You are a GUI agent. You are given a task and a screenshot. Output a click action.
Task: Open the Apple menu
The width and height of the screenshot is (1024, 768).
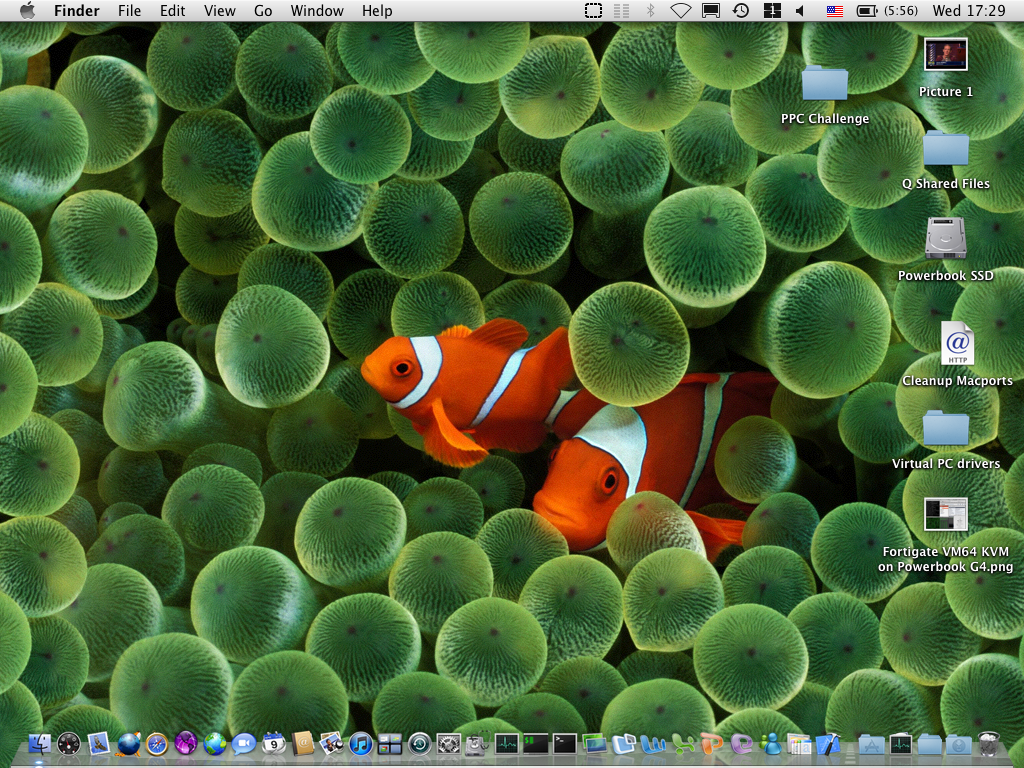pos(27,10)
